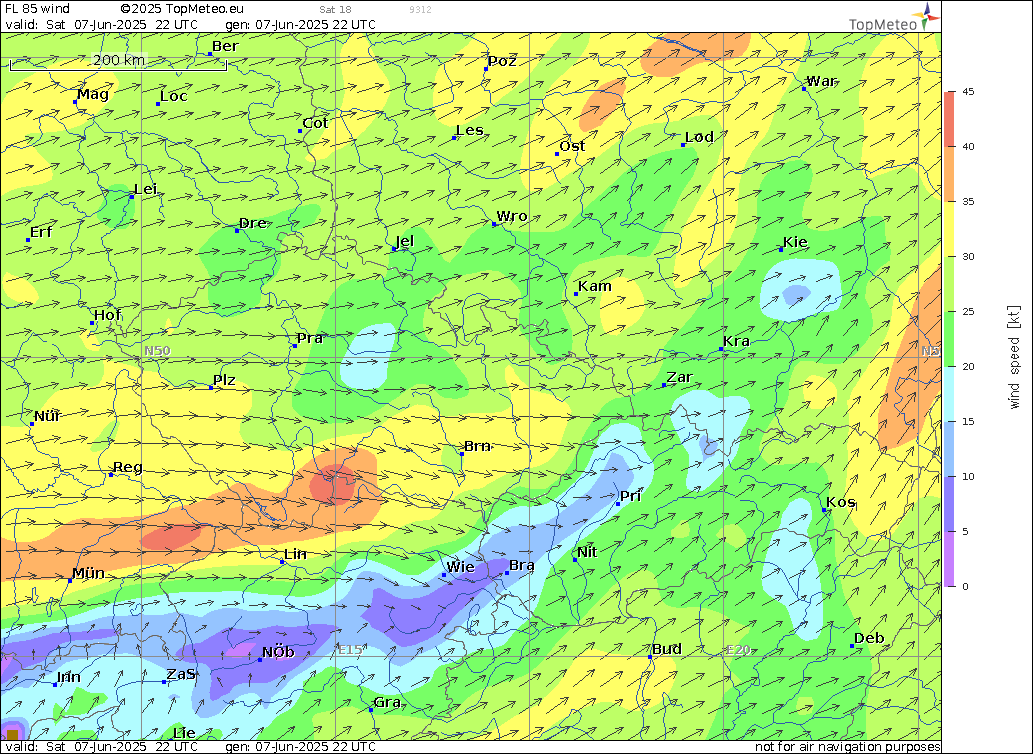Image resolution: width=1033 pixels, height=754 pixels.
Task: Click the 'Pra' city label
Action: click(310, 338)
